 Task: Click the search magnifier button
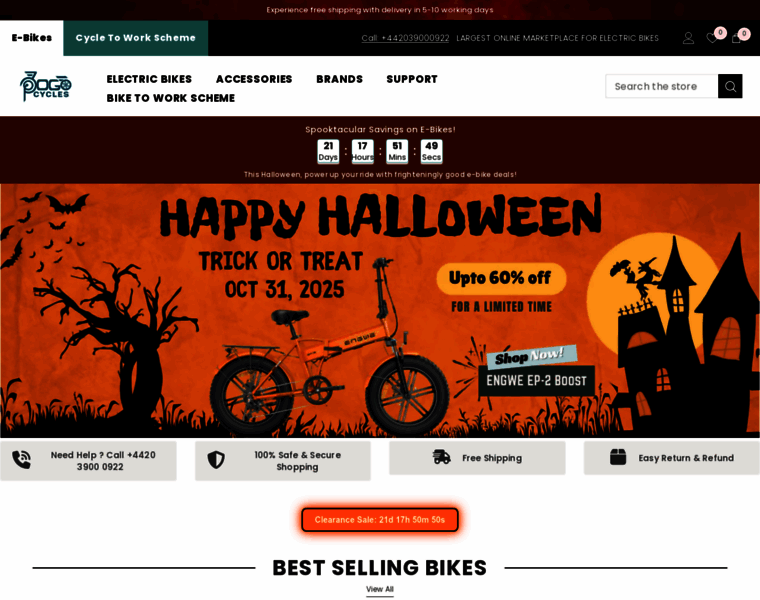click(730, 86)
